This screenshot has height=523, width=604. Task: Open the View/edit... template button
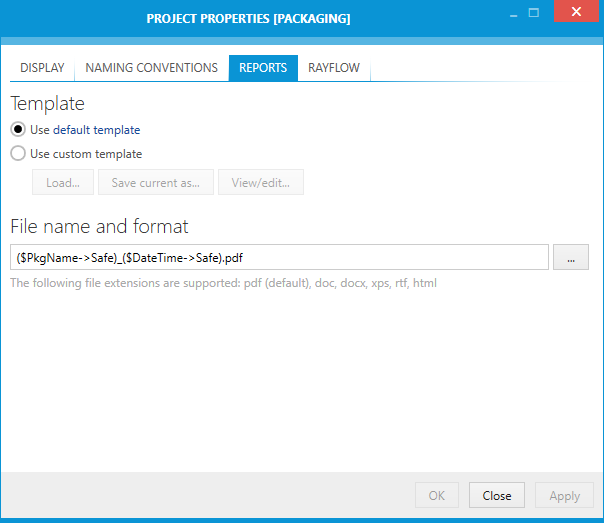coord(260,182)
